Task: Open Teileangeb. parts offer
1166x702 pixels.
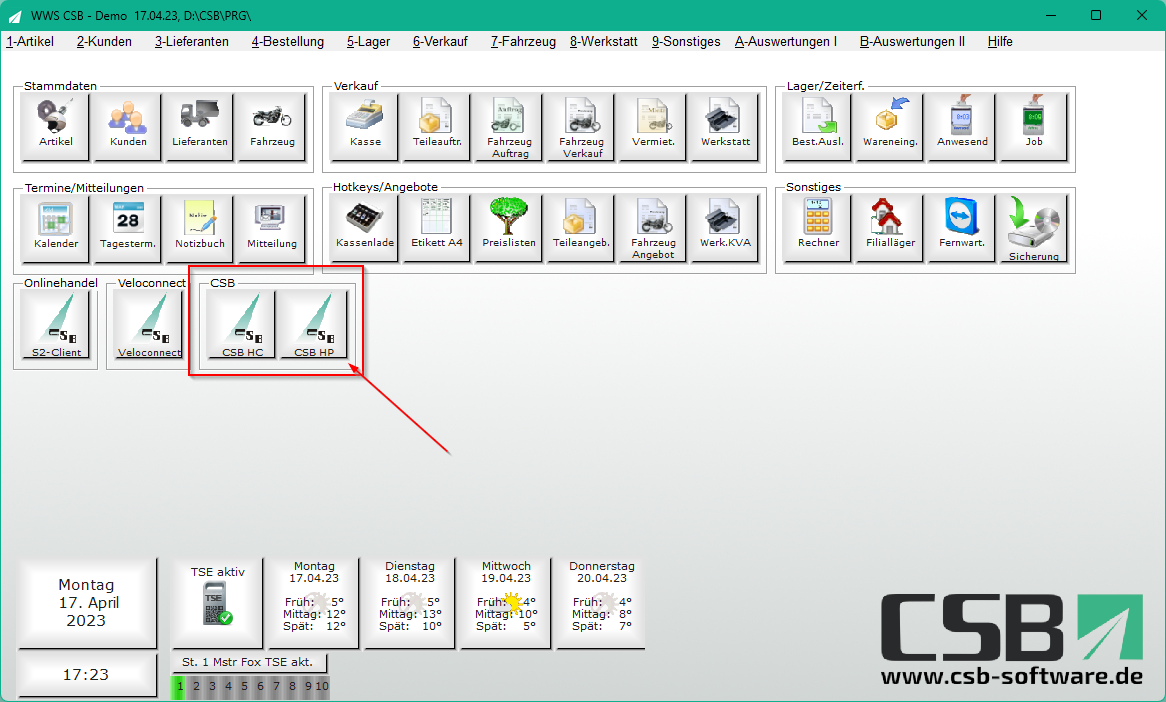Action: click(582, 228)
